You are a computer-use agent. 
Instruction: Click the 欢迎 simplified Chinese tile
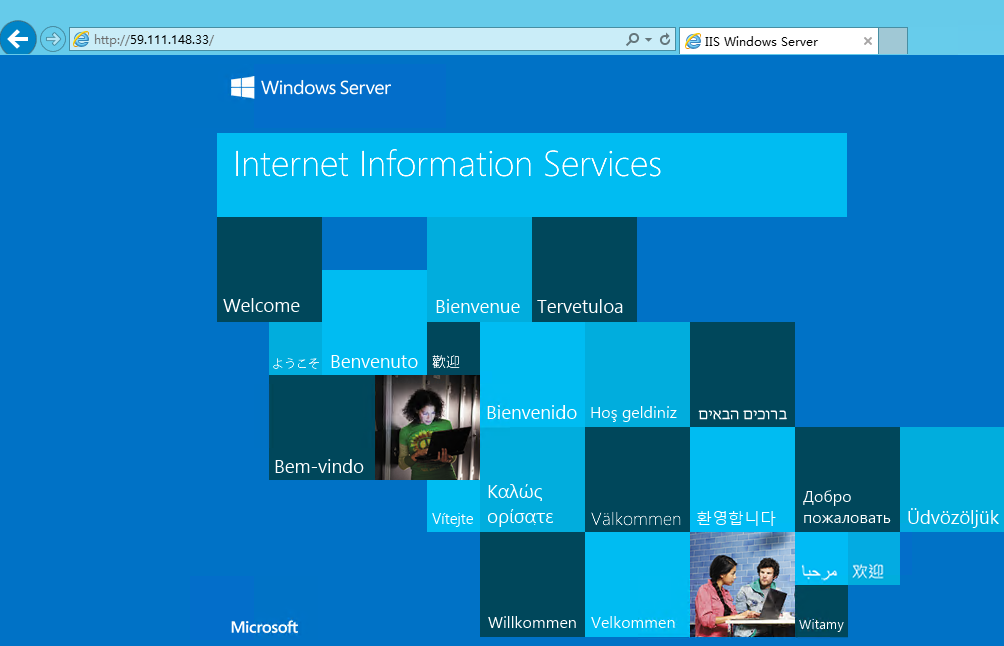873,558
